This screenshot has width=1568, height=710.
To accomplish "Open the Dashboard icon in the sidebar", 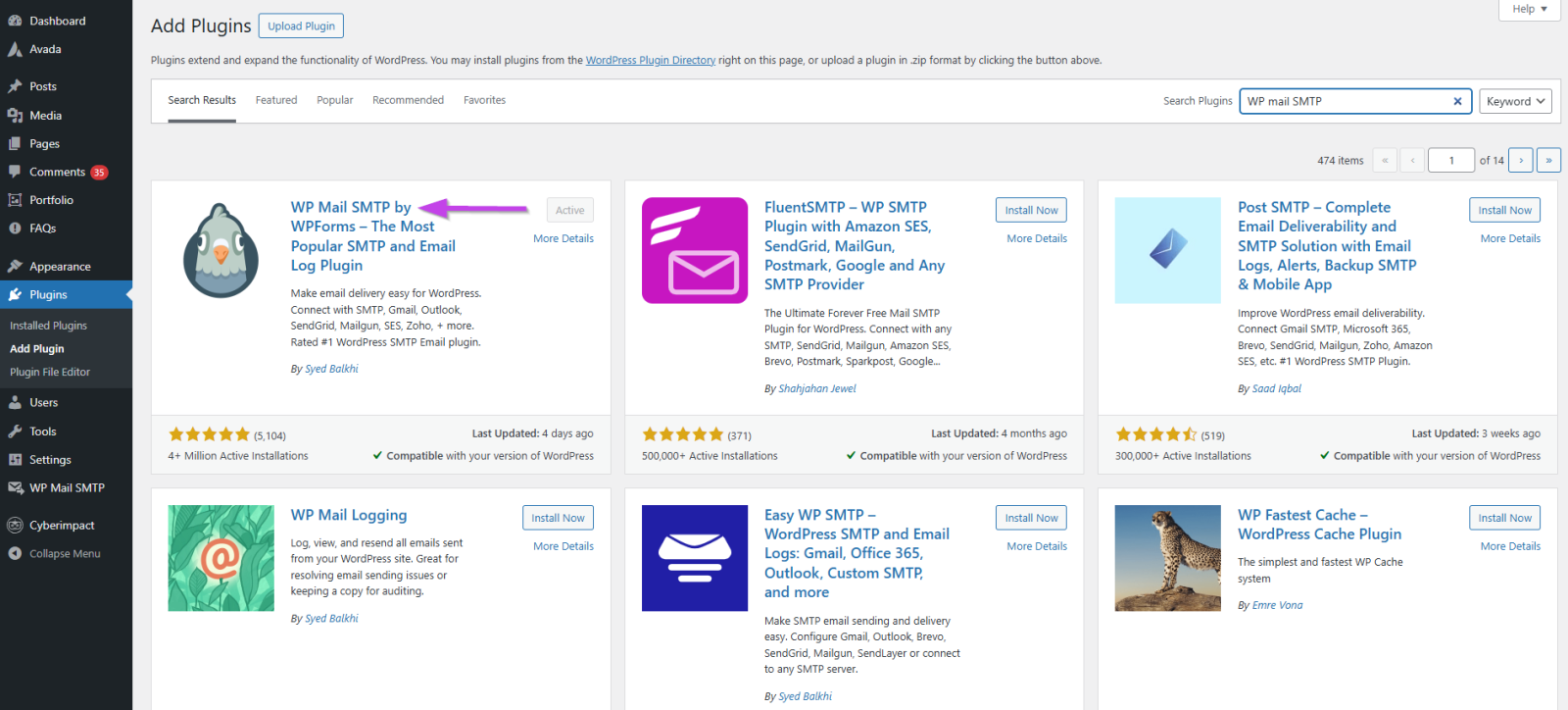I will pos(15,21).
